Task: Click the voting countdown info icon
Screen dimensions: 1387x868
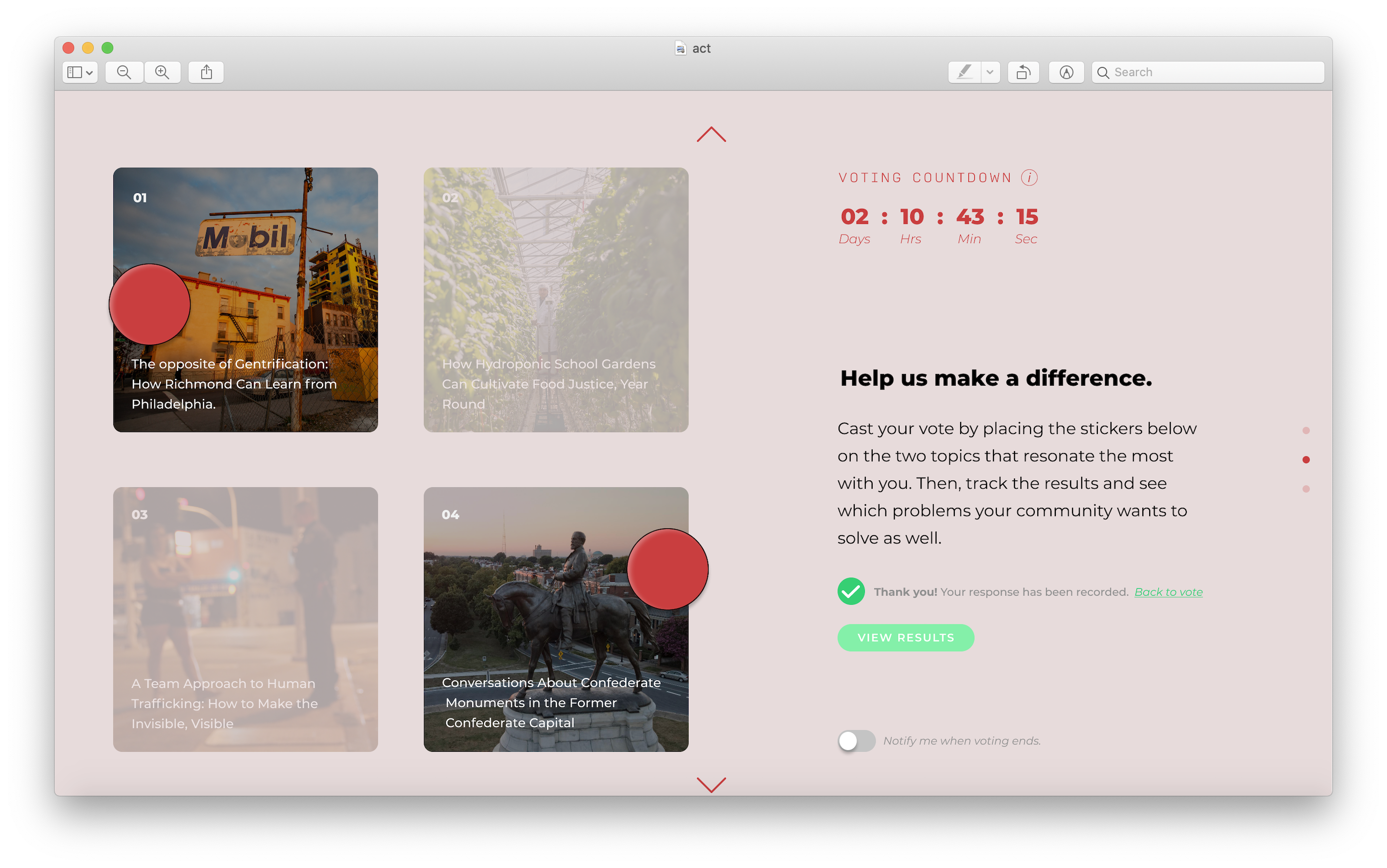Action: pos(1030,178)
